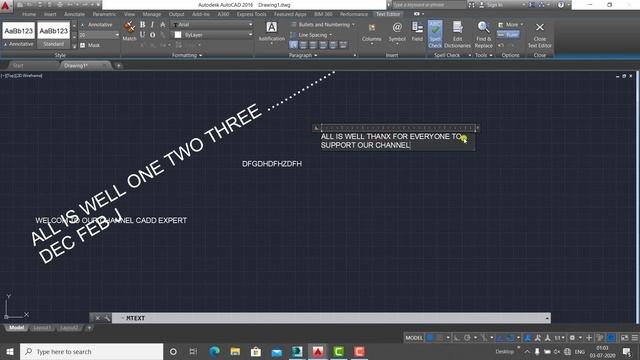Open the ByLayer text color dropdown
This screenshot has width=640, height=360.
212,35
